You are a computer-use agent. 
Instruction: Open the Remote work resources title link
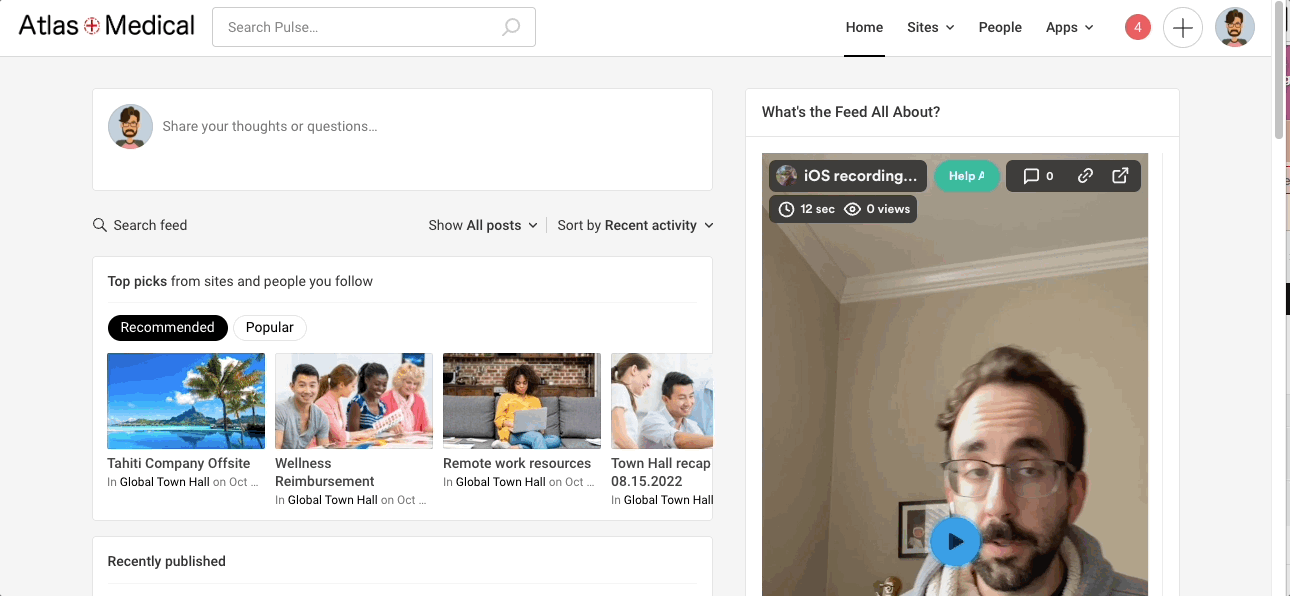pyautogui.click(x=517, y=463)
